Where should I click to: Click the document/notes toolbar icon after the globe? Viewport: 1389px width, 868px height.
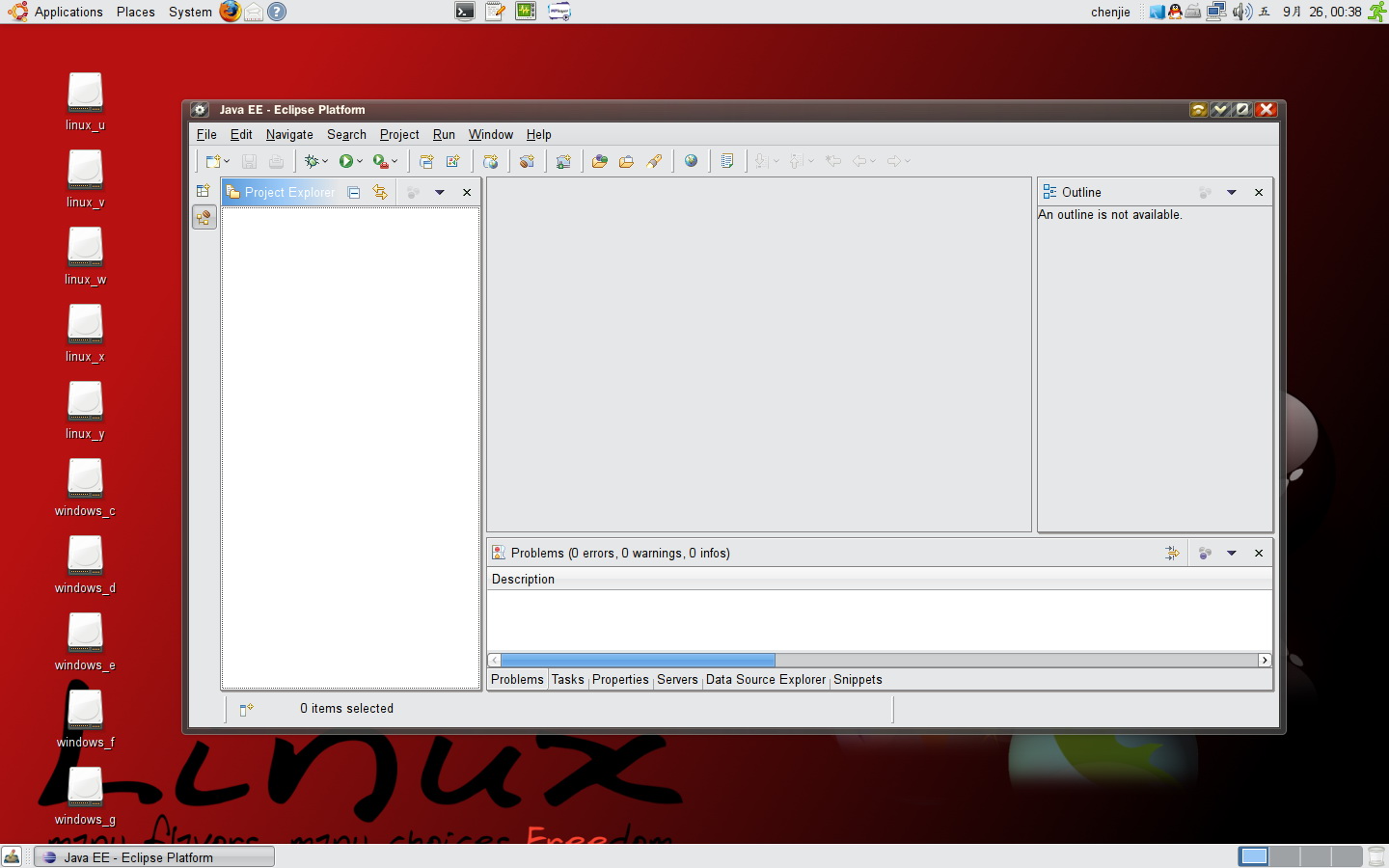pyautogui.click(x=727, y=161)
